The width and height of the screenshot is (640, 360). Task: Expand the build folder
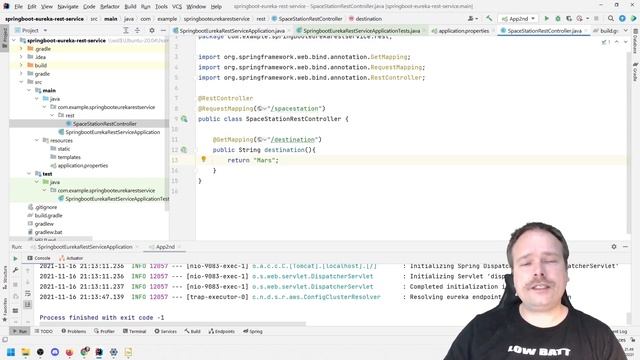pos(21,65)
